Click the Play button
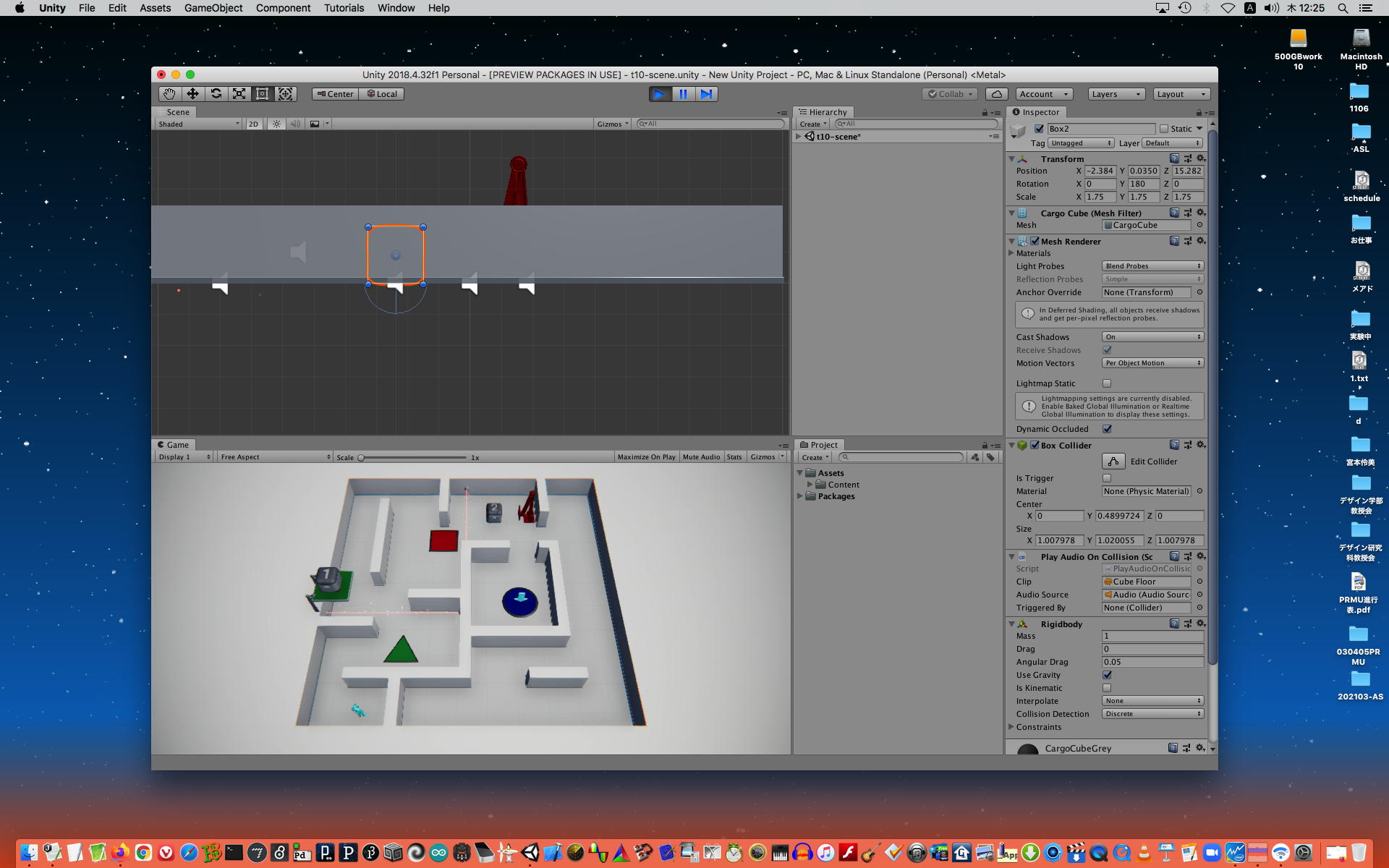The image size is (1389, 868). [659, 94]
